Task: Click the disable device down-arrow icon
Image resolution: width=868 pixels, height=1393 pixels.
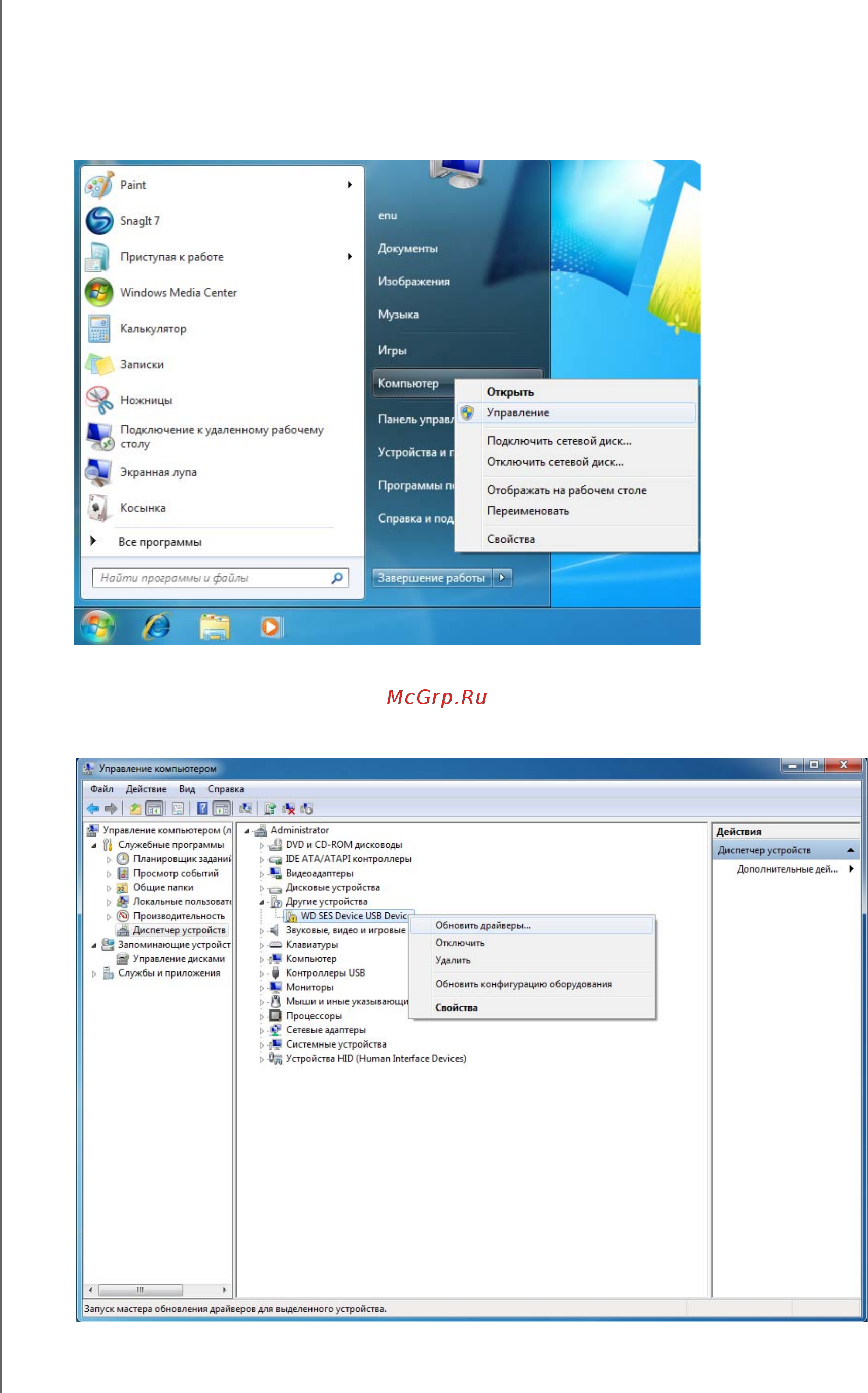Action: [306, 808]
